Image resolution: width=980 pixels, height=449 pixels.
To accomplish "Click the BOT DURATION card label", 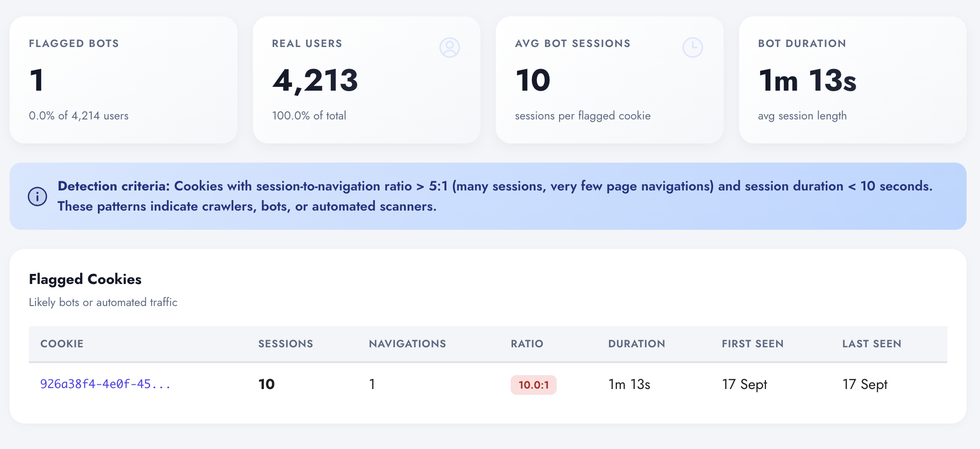I will coord(802,44).
